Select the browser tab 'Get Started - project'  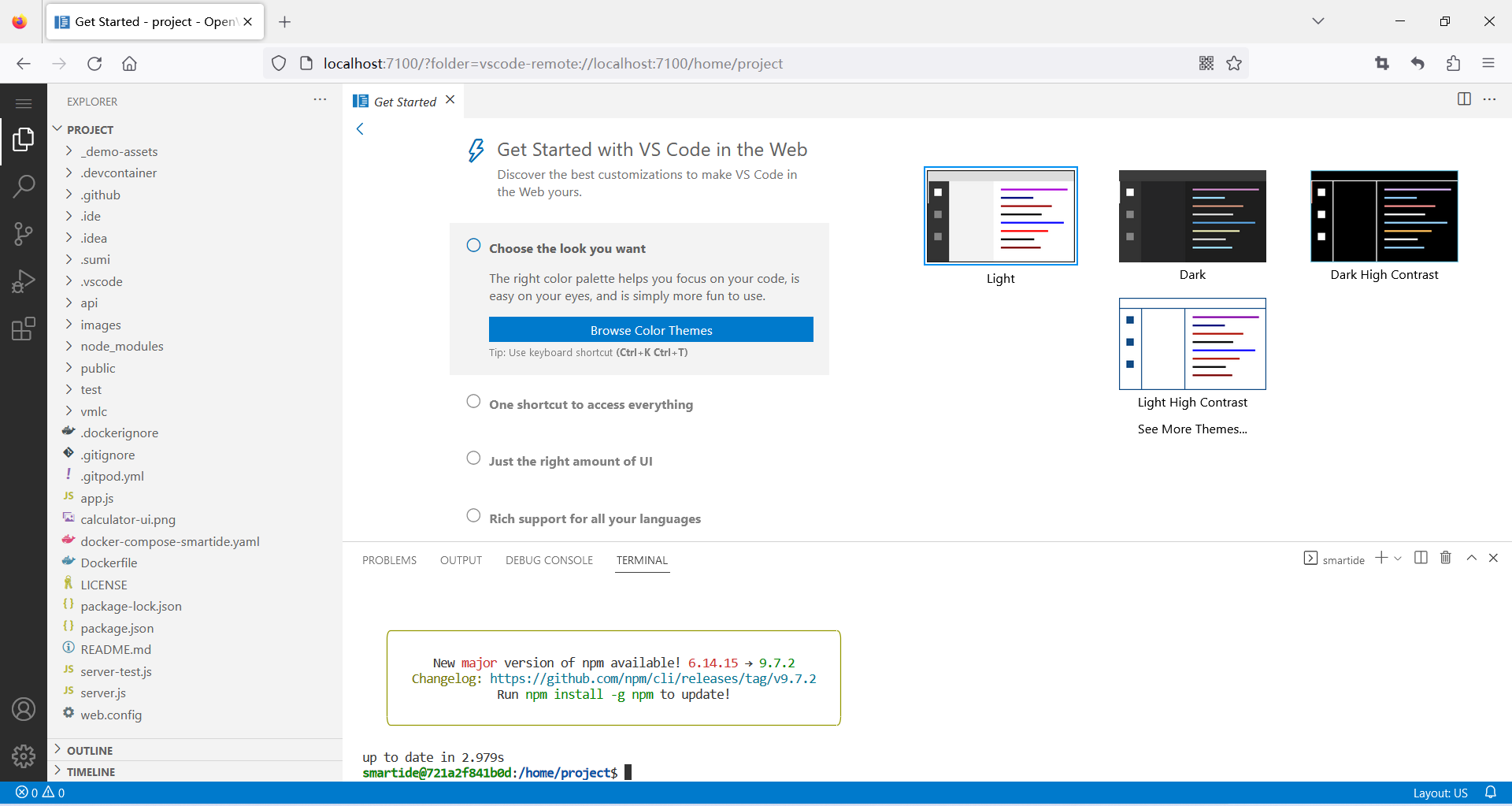click(155, 22)
